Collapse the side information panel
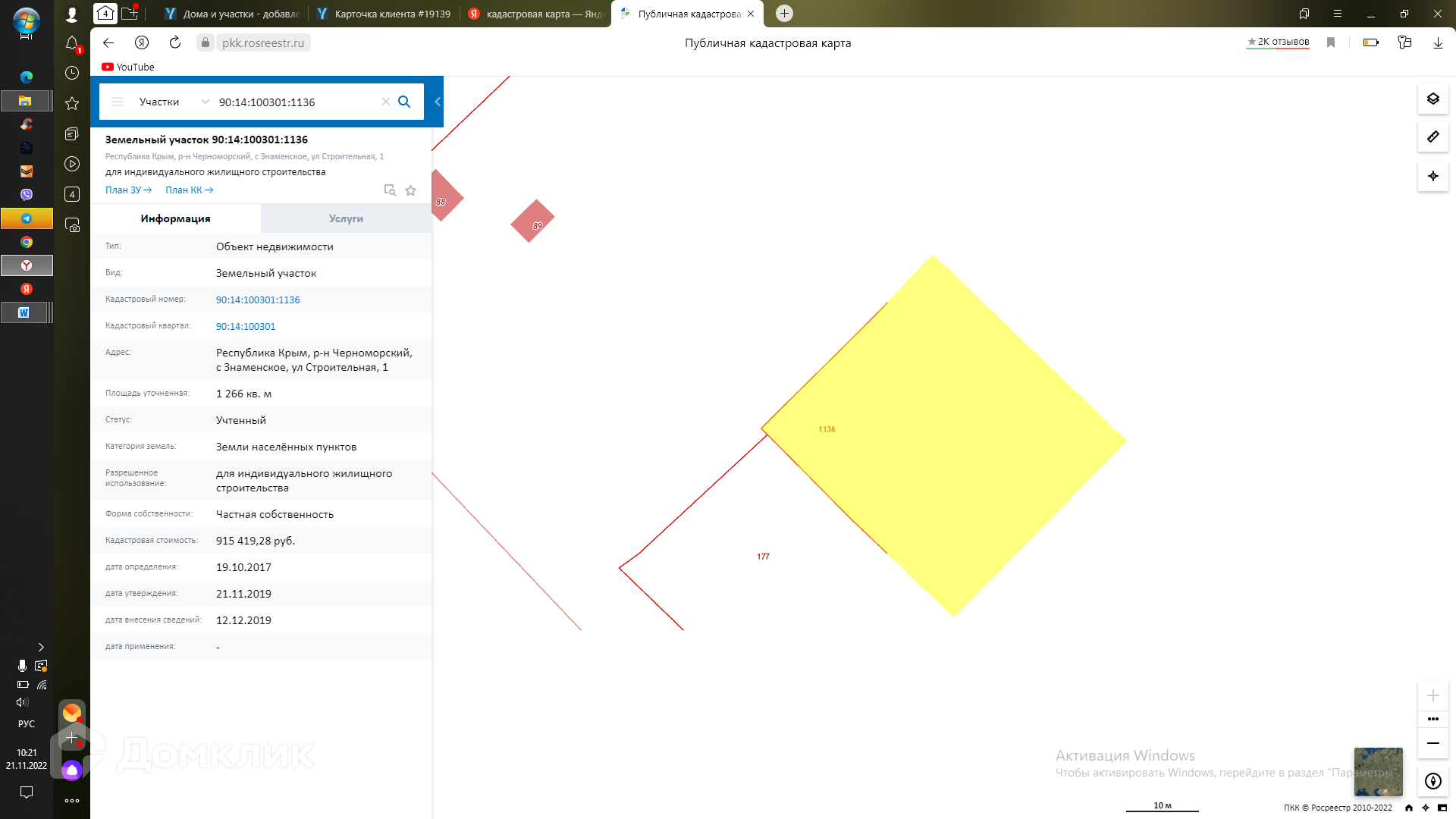Image resolution: width=1456 pixels, height=819 pixels. [x=437, y=102]
